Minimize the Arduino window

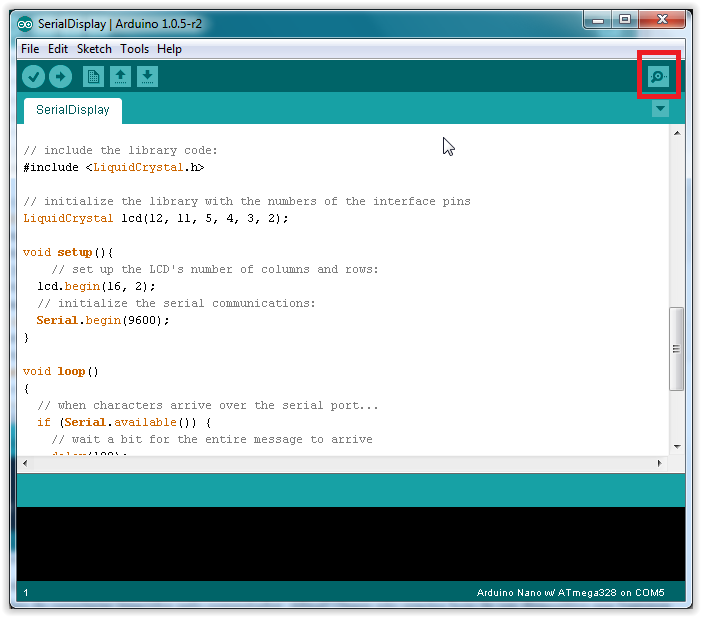[x=598, y=20]
